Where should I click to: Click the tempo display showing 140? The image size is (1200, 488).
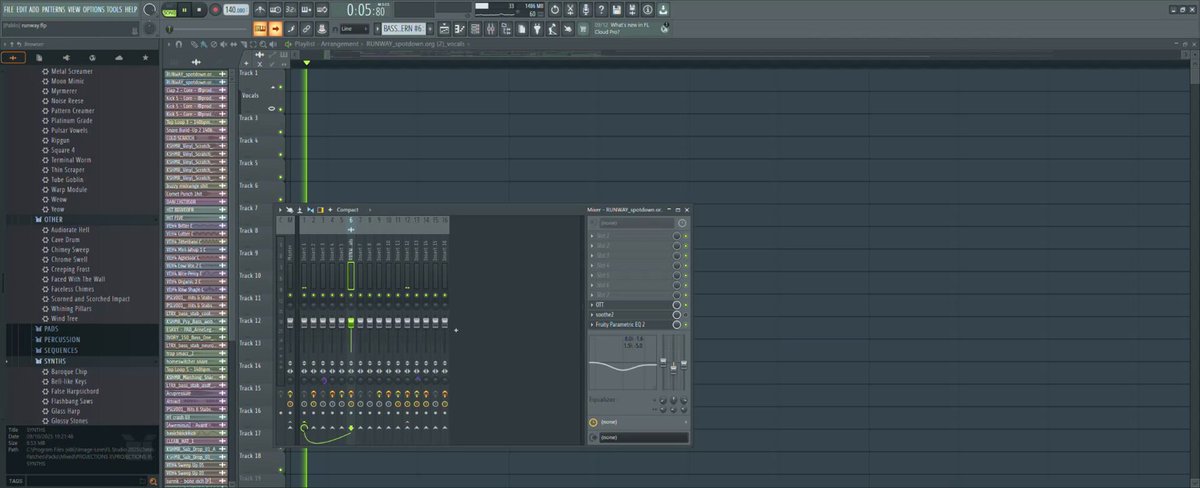point(235,9)
